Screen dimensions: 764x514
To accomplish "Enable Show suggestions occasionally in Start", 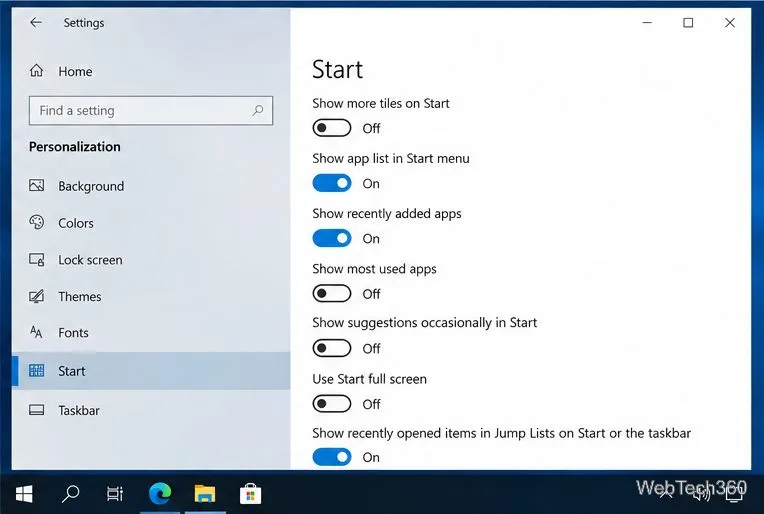I will (x=332, y=348).
